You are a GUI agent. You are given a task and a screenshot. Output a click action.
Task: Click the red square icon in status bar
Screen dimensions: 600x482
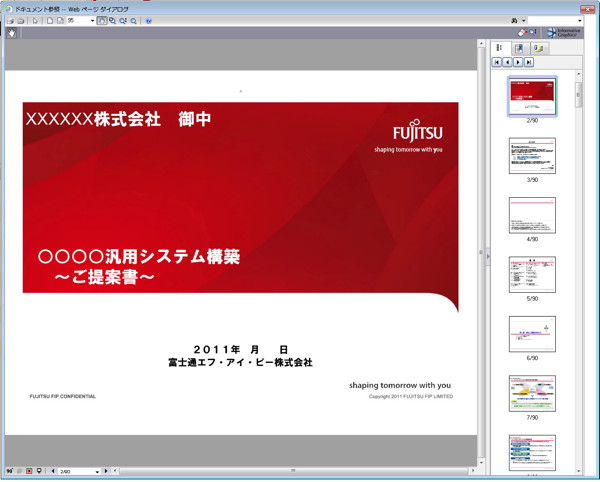point(29,471)
